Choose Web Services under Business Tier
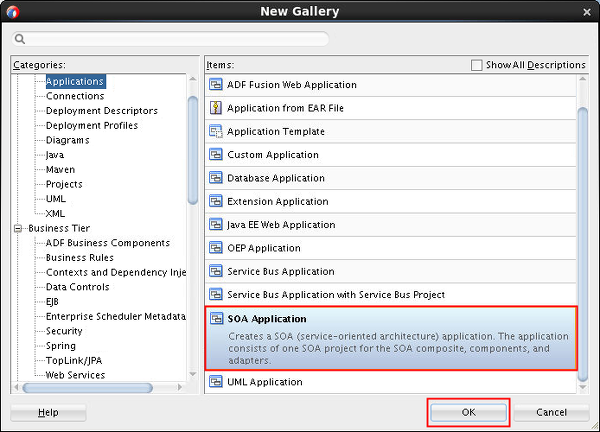This screenshot has width=600, height=432. click(75, 375)
